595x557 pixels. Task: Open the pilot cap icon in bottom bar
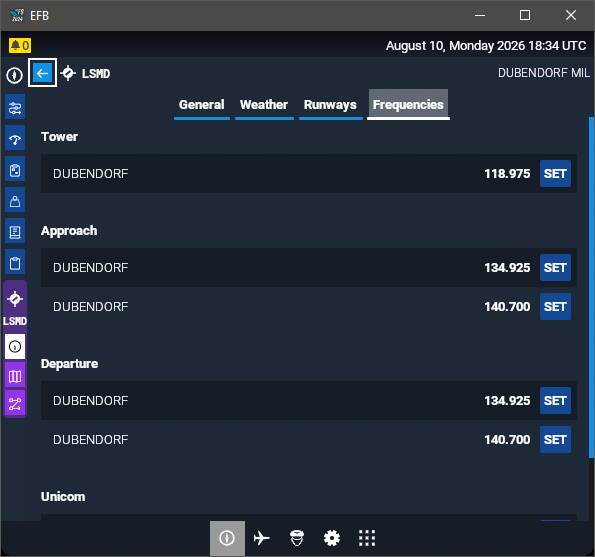pyautogui.click(x=297, y=538)
